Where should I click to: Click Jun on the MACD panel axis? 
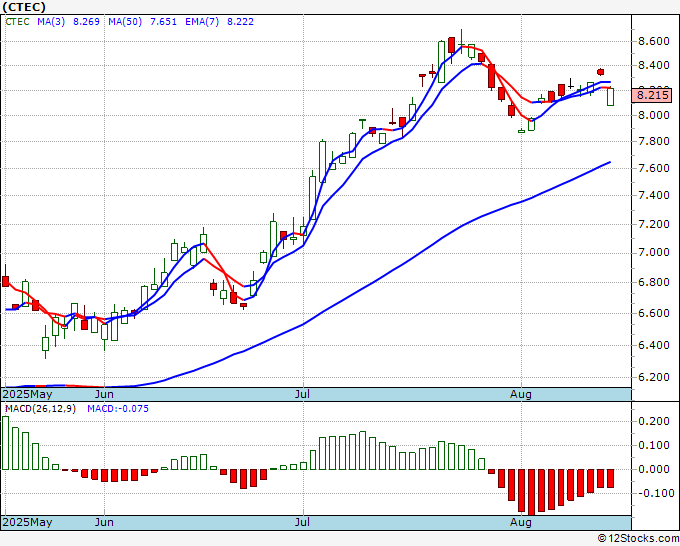point(104,522)
